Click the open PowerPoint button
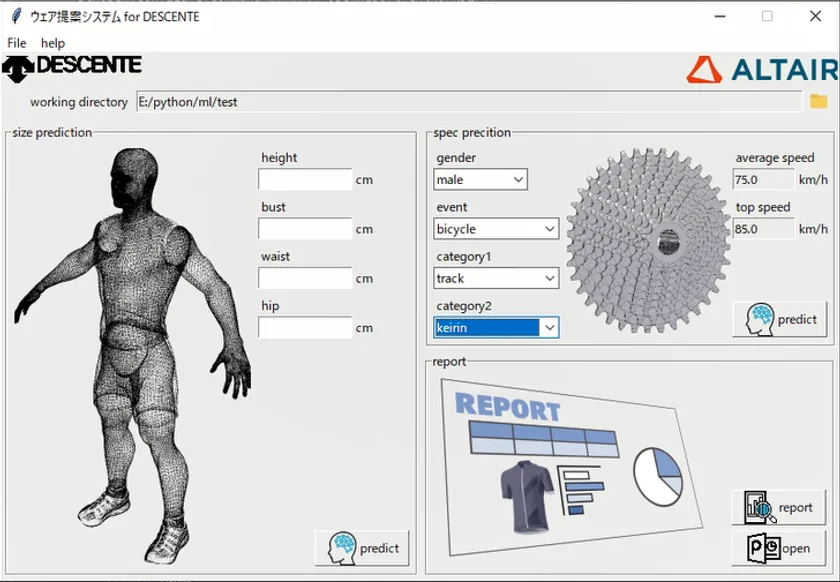Screen dimensions: 840x582 pyautogui.click(x=779, y=548)
